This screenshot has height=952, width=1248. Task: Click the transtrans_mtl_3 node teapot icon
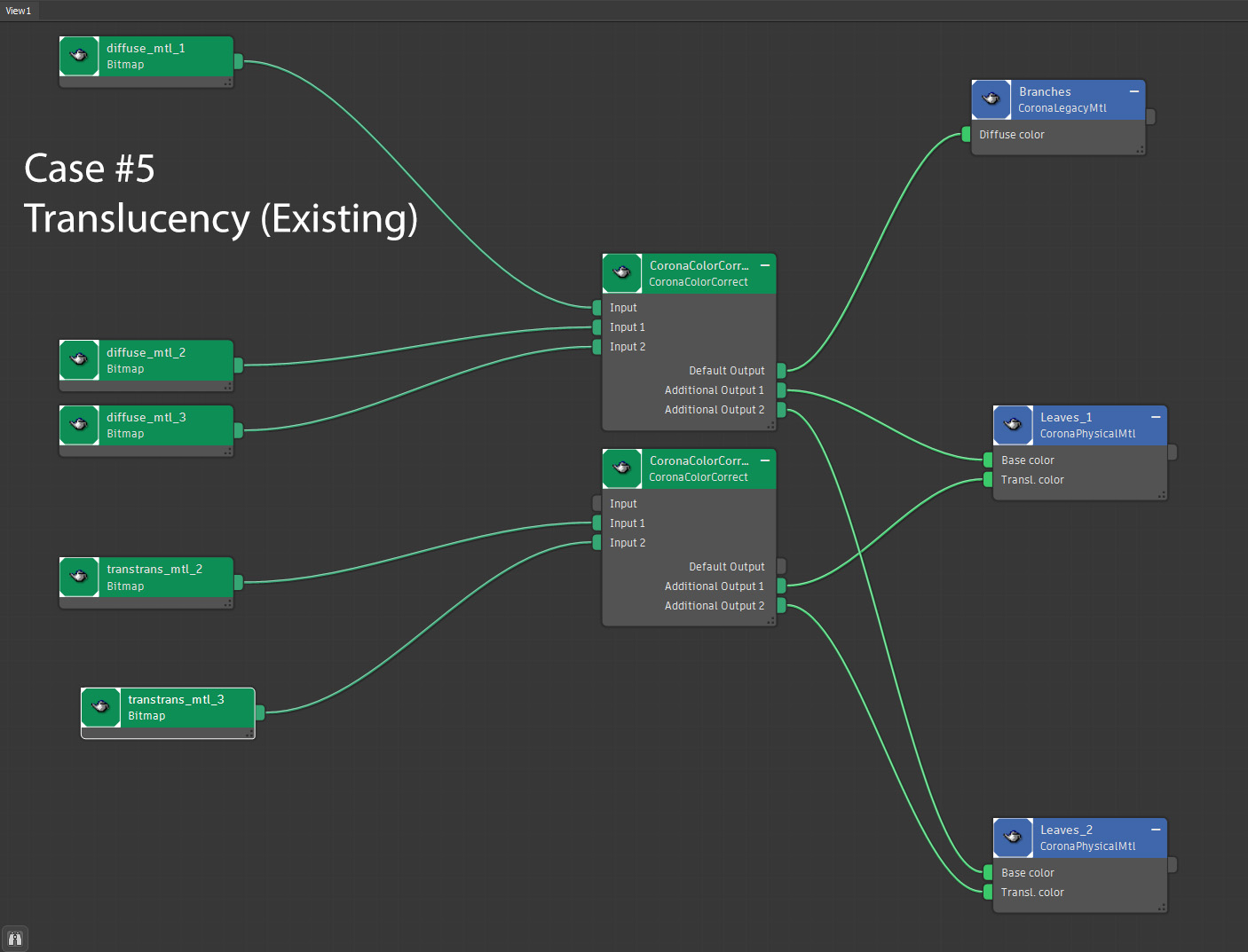pyautogui.click(x=100, y=707)
